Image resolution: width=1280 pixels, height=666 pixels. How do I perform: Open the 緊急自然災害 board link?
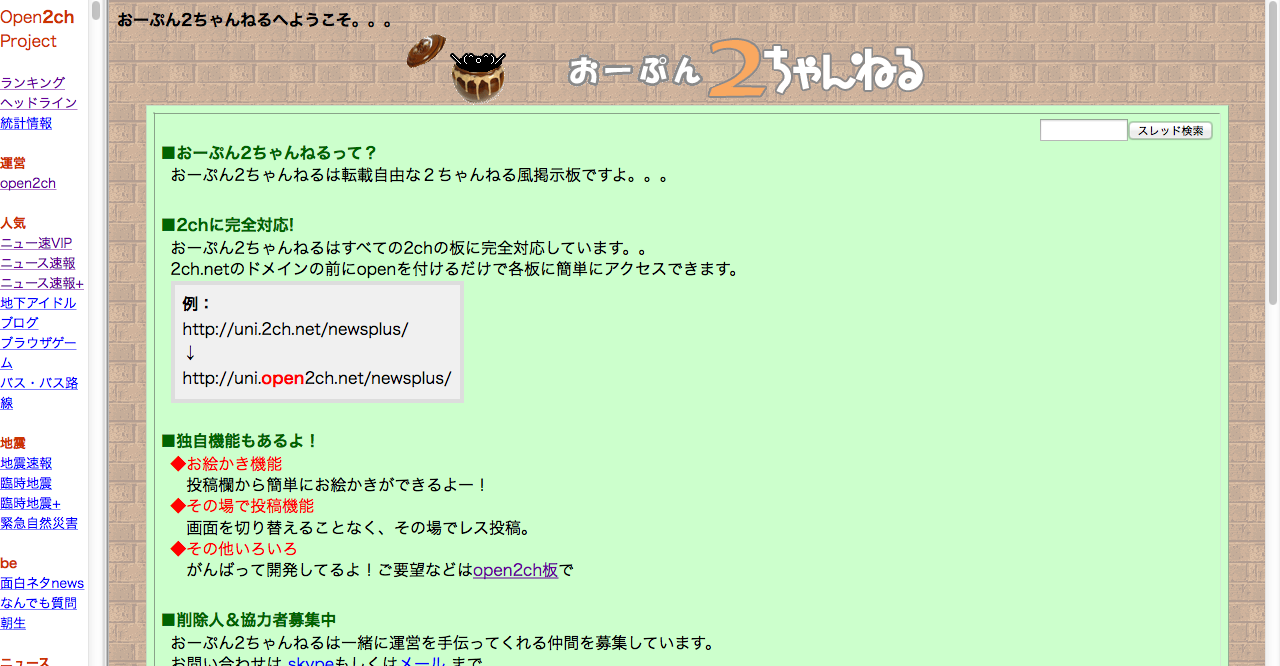pos(39,523)
